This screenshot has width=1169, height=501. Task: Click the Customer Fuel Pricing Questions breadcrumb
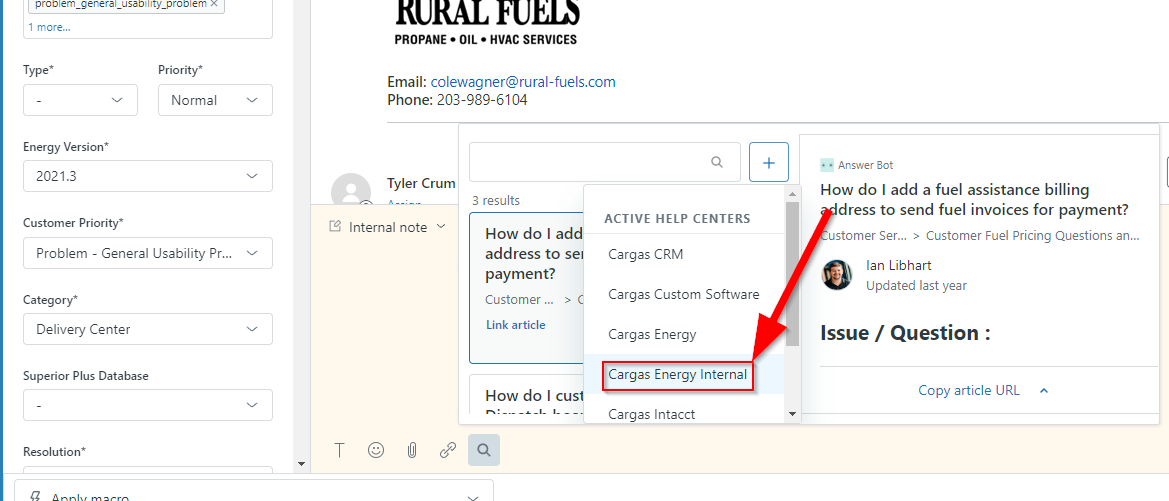point(1033,236)
